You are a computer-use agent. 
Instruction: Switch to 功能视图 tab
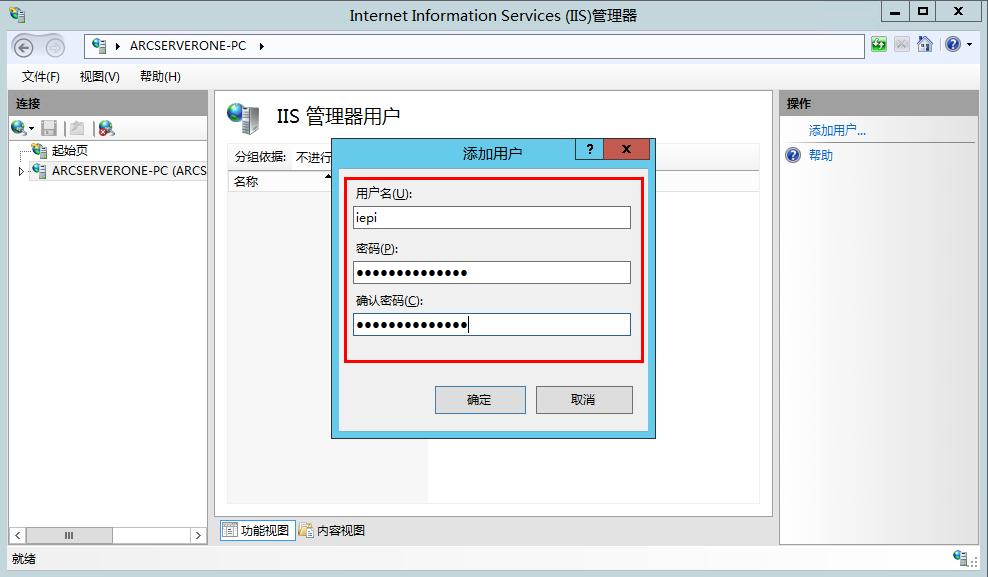click(x=258, y=530)
